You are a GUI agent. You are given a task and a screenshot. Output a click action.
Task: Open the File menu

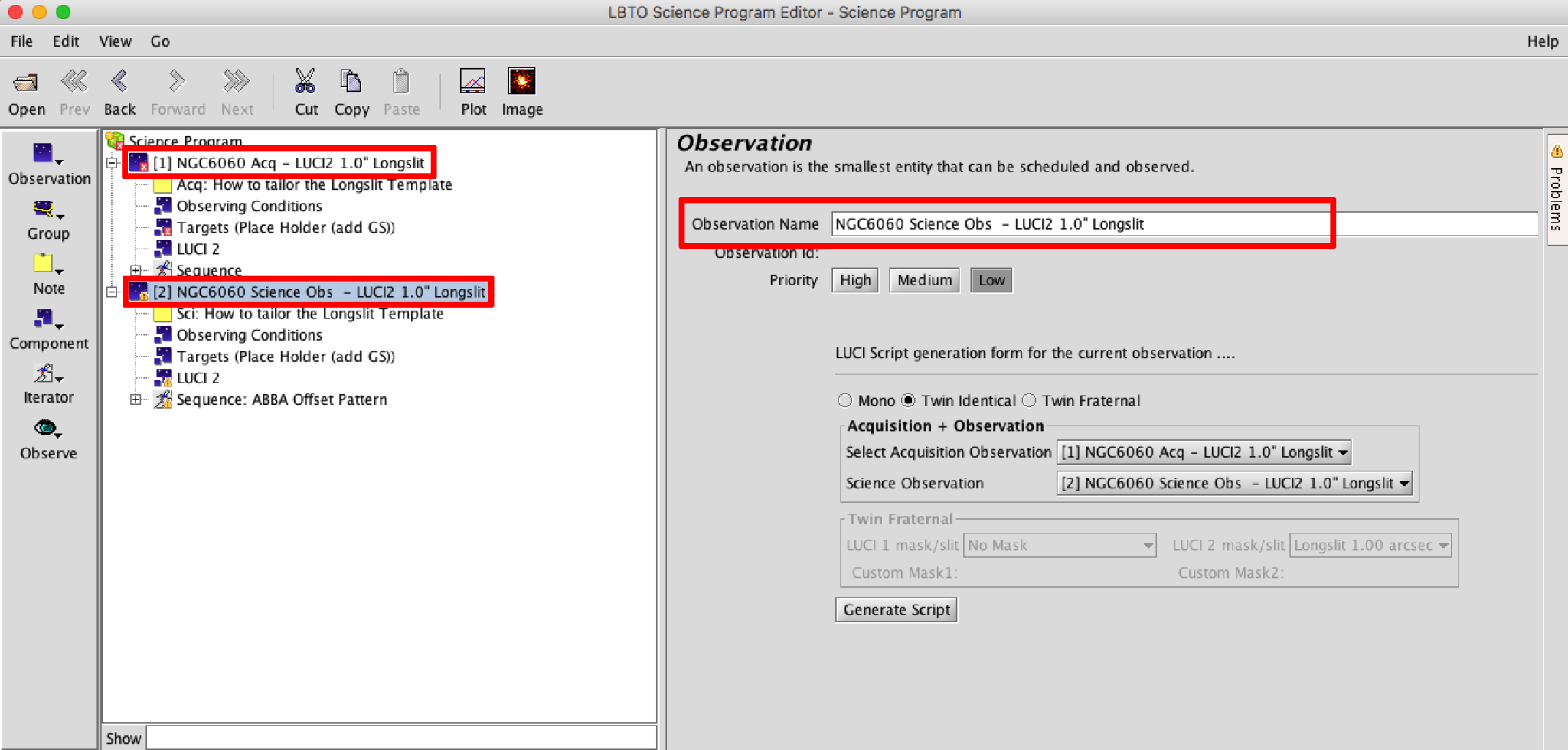pyautogui.click(x=21, y=41)
